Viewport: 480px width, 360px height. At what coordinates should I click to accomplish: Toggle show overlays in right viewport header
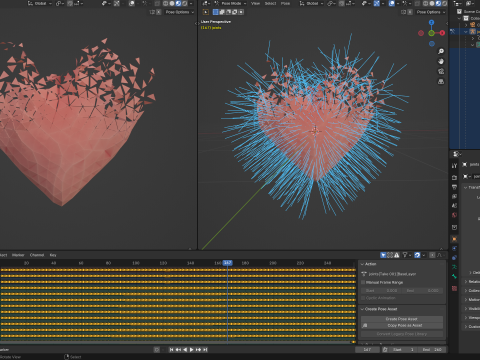tap(392, 3)
